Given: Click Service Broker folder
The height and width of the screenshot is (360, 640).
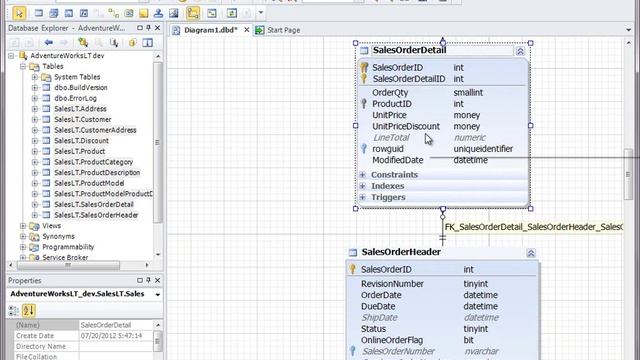Looking at the screenshot, I should [65, 258].
